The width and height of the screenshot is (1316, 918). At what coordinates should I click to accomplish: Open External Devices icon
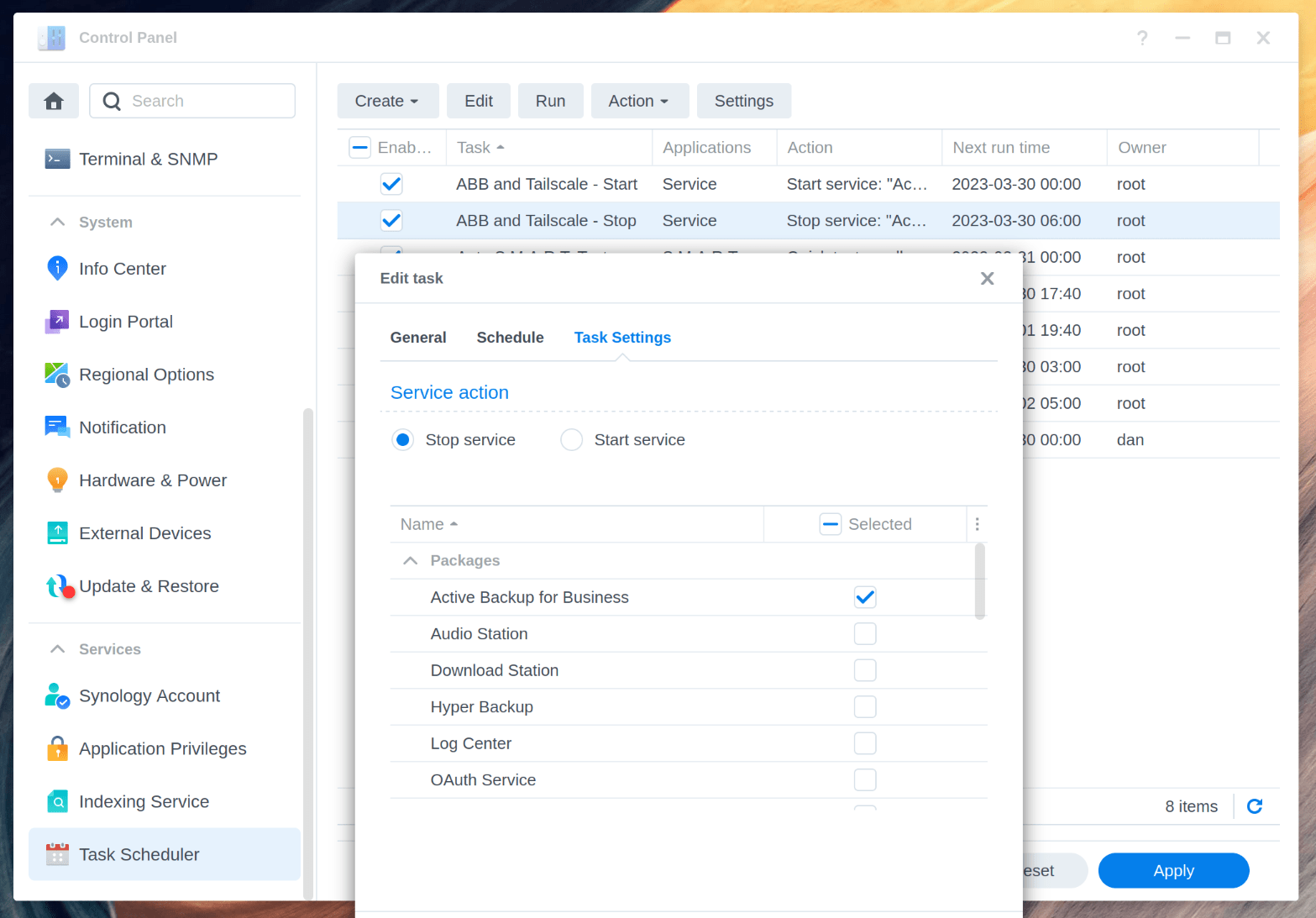pos(57,533)
